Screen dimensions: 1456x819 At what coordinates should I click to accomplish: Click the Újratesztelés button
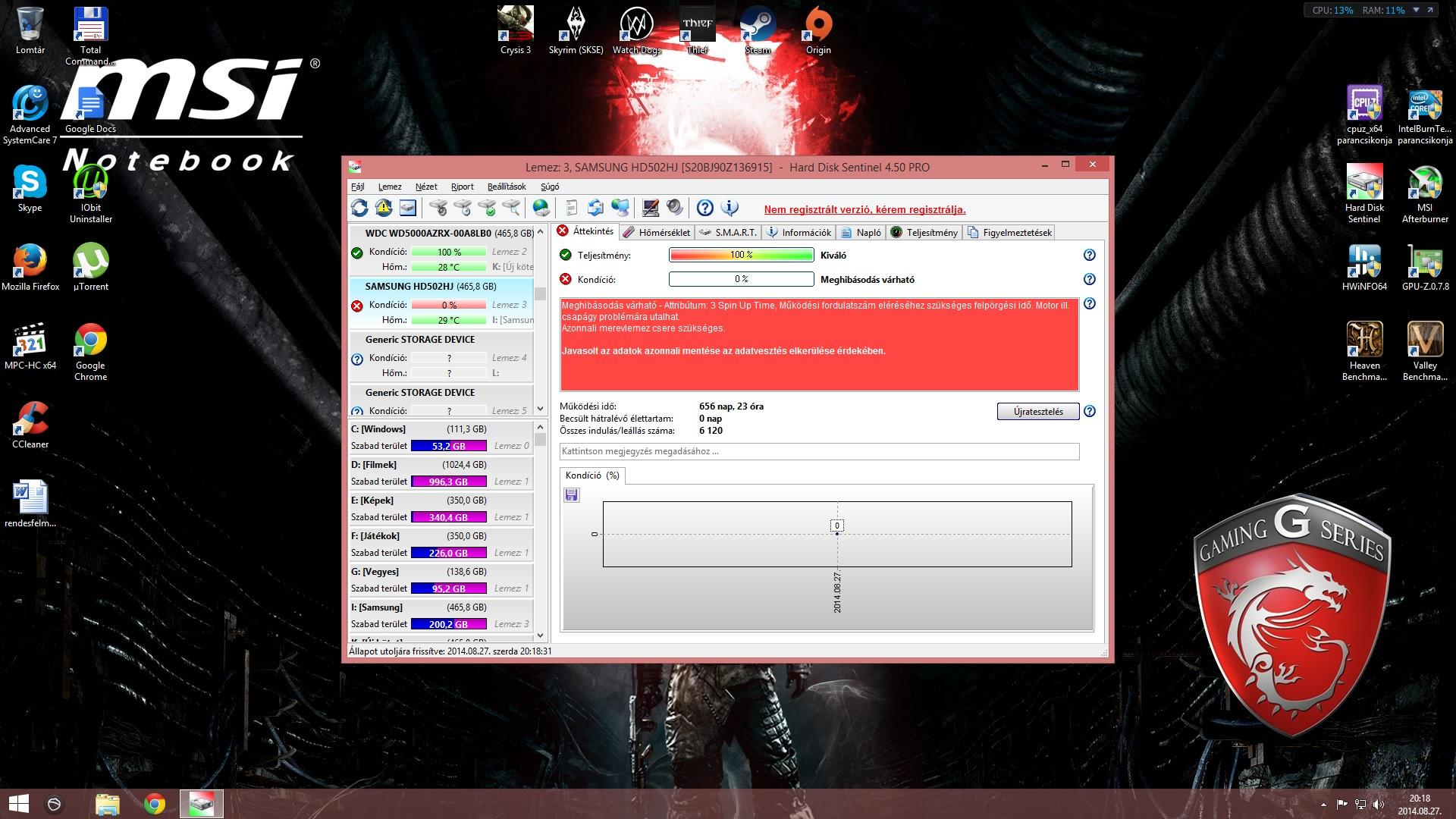click(1038, 411)
